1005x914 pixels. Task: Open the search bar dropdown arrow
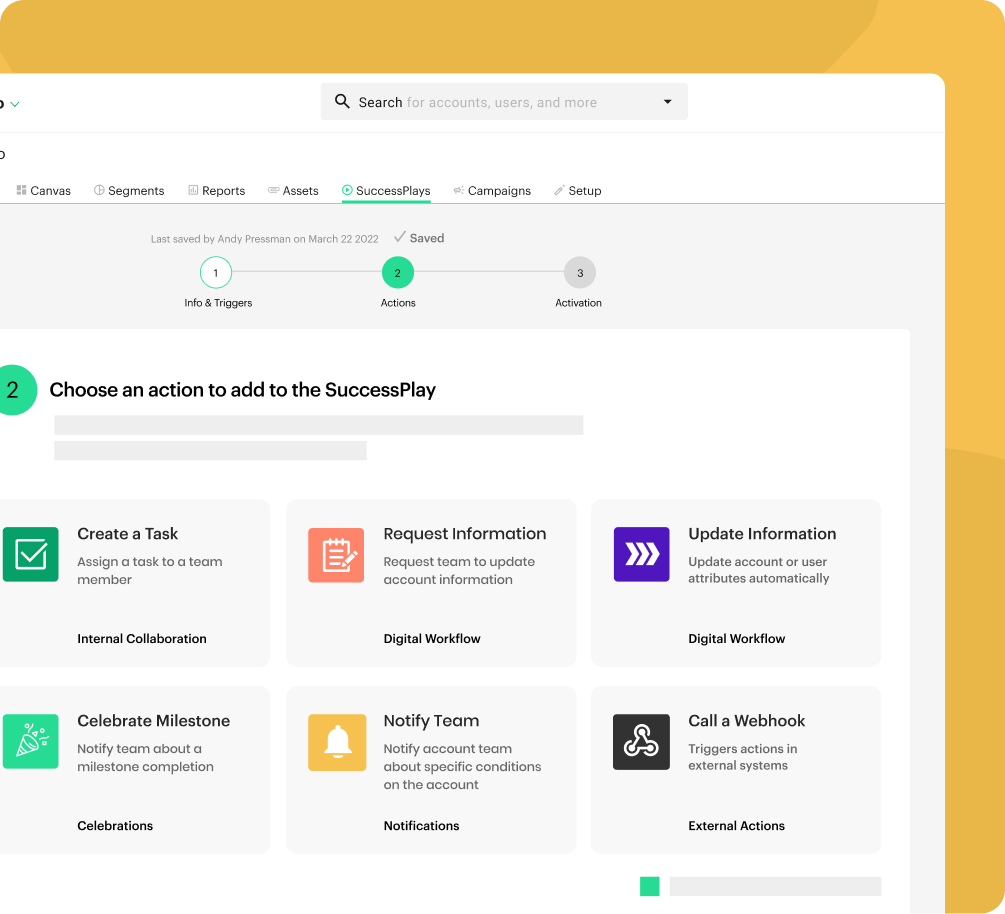[667, 101]
